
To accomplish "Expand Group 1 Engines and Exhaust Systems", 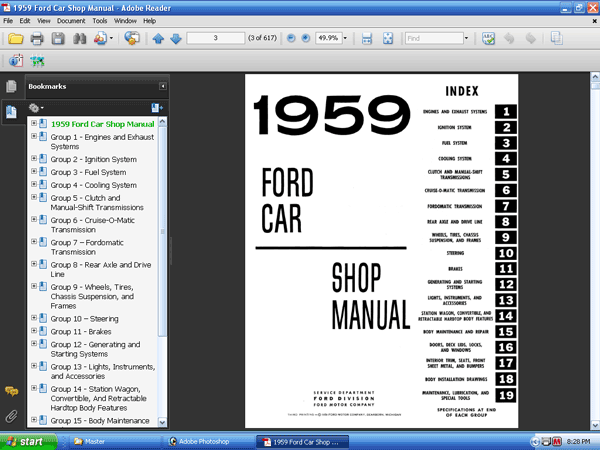I will (x=34, y=136).
